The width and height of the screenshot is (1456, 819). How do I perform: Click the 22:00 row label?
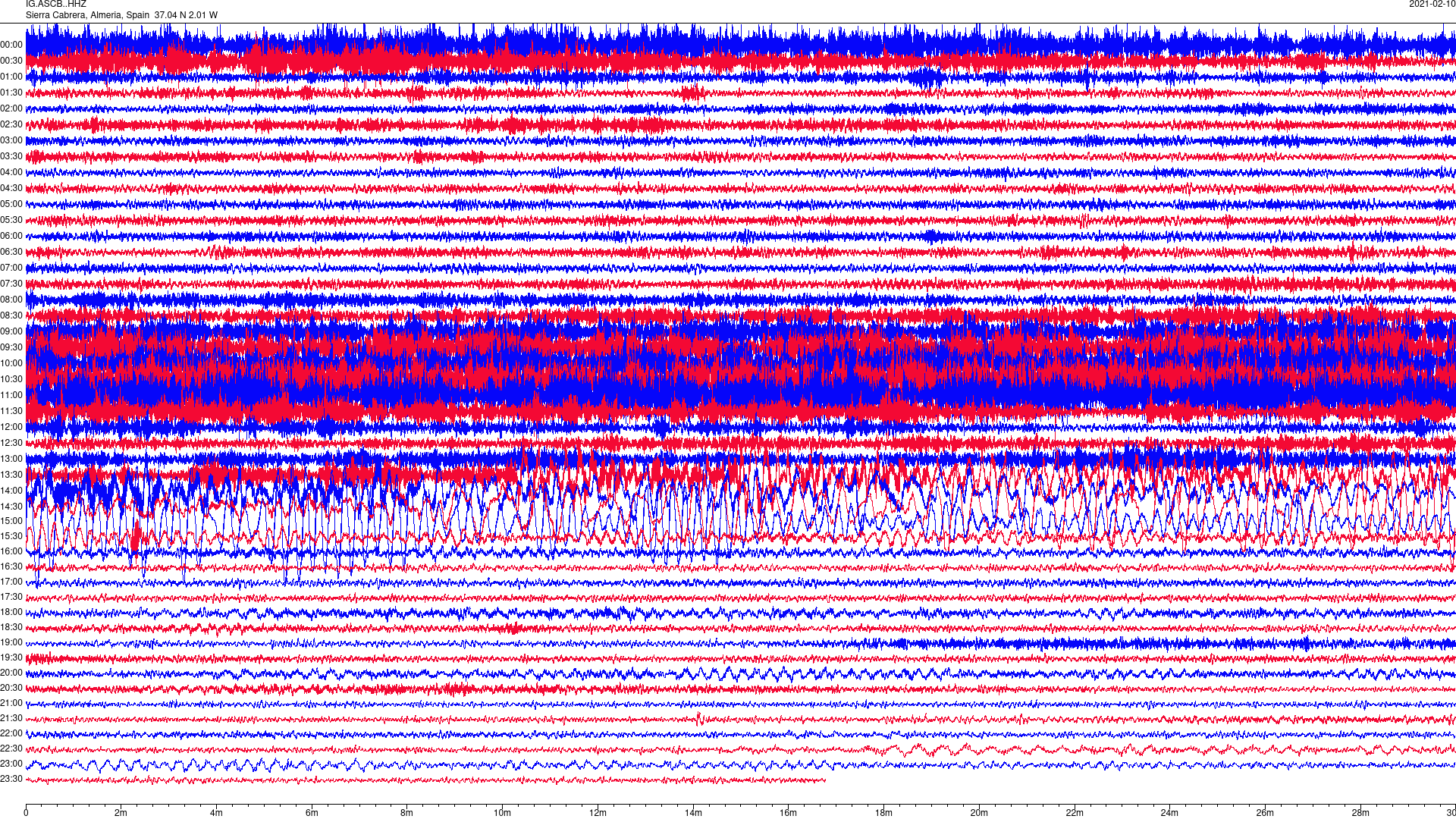point(11,733)
